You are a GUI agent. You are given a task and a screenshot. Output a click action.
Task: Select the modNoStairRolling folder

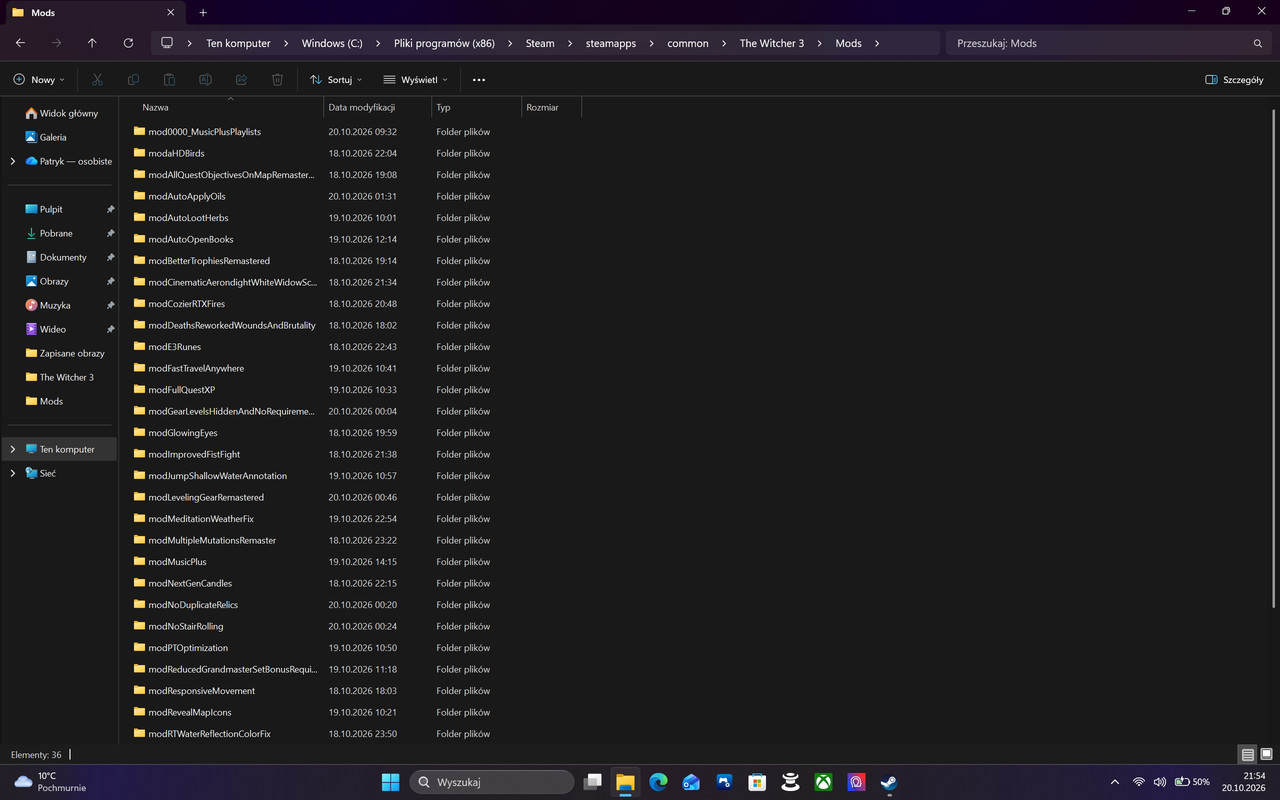186,627
